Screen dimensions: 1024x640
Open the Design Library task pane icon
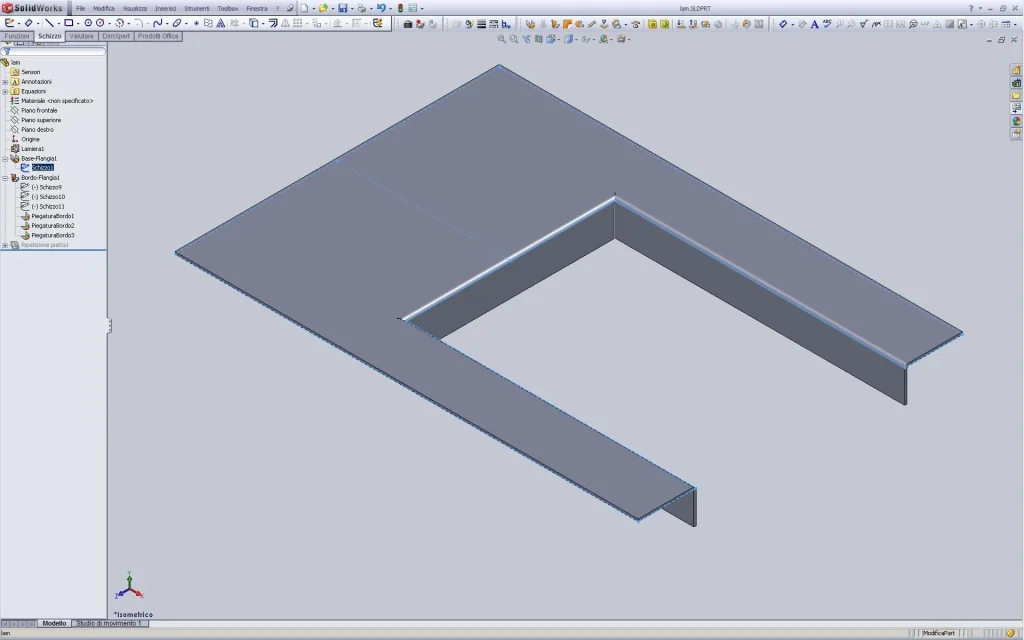pyautogui.click(x=1016, y=83)
